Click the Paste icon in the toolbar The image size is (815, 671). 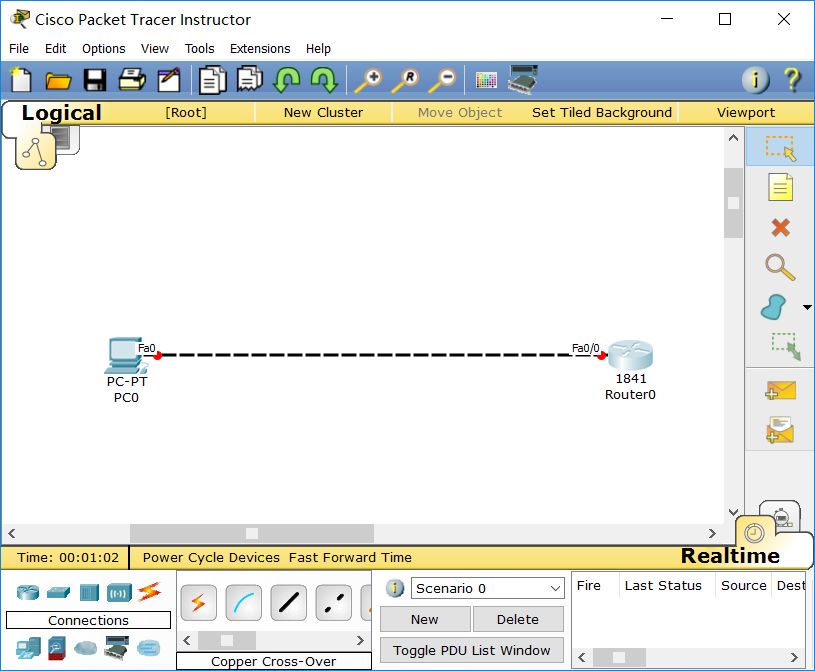pyautogui.click(x=250, y=79)
